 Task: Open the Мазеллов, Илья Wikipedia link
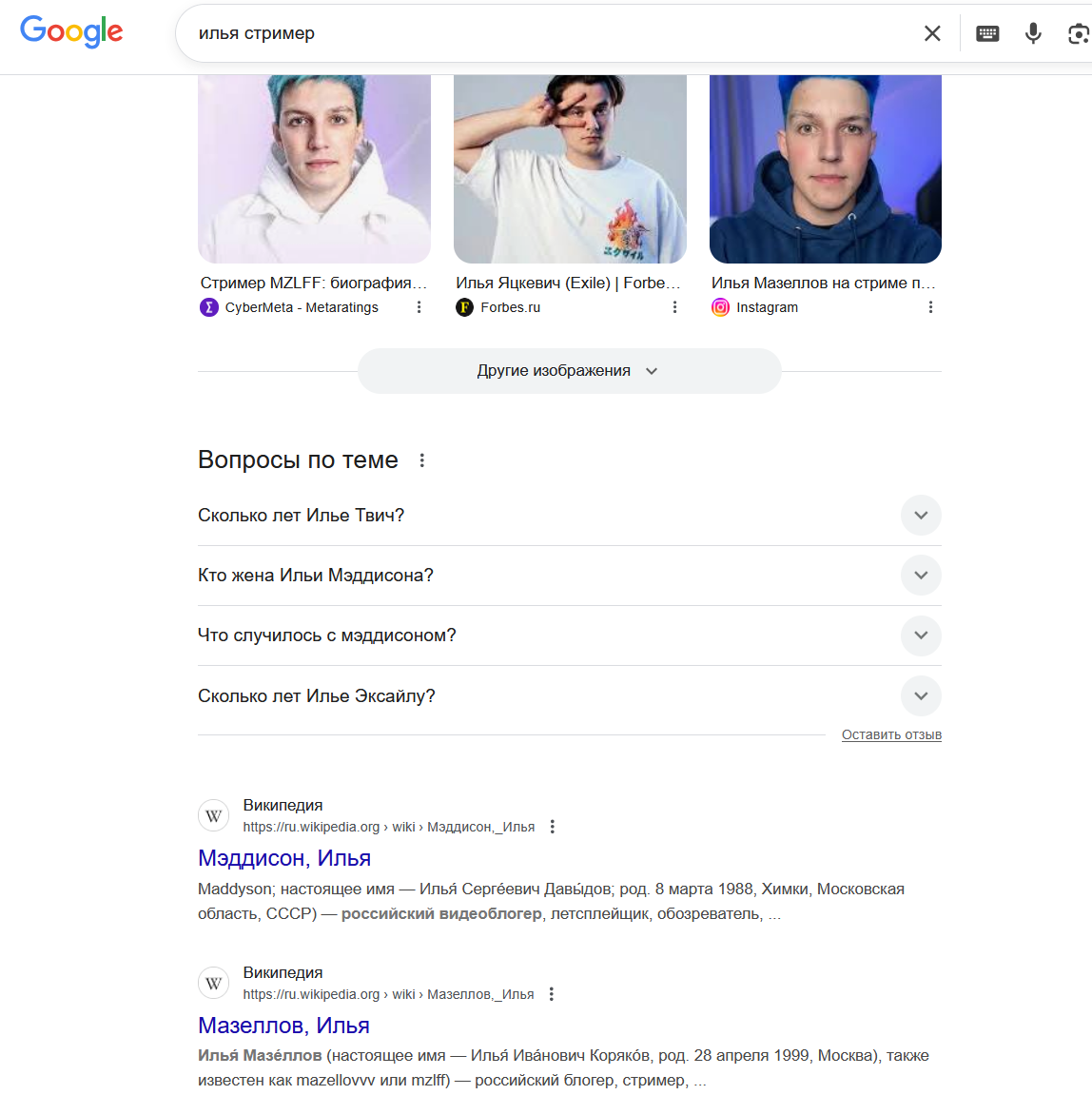click(283, 1026)
